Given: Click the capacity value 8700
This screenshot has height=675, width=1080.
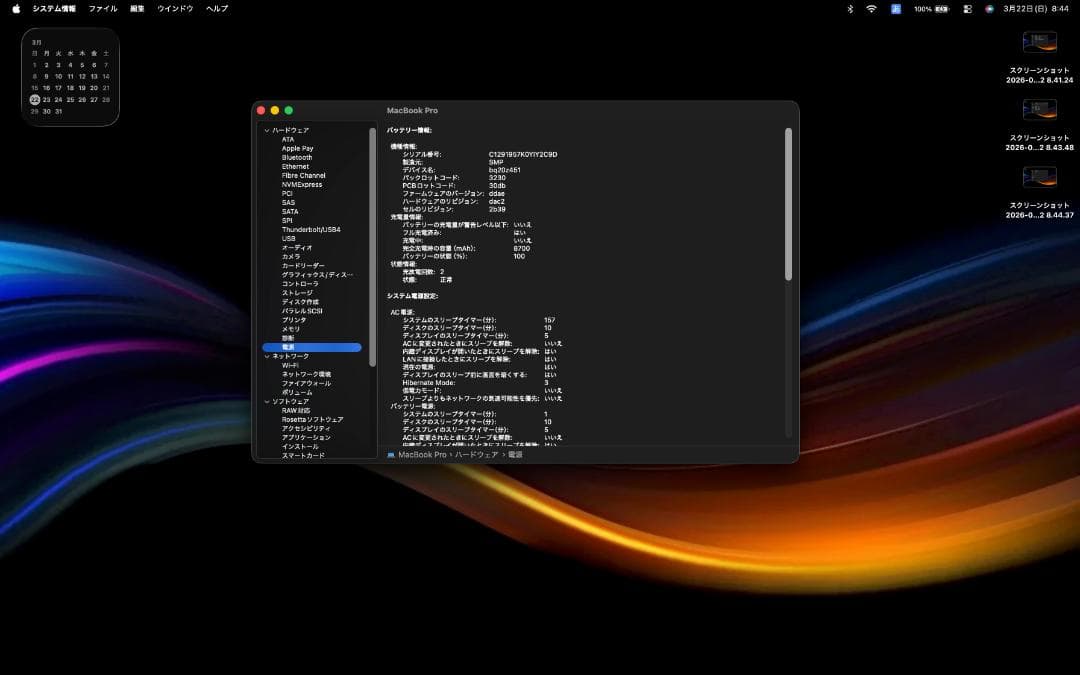Looking at the screenshot, I should [x=521, y=248].
